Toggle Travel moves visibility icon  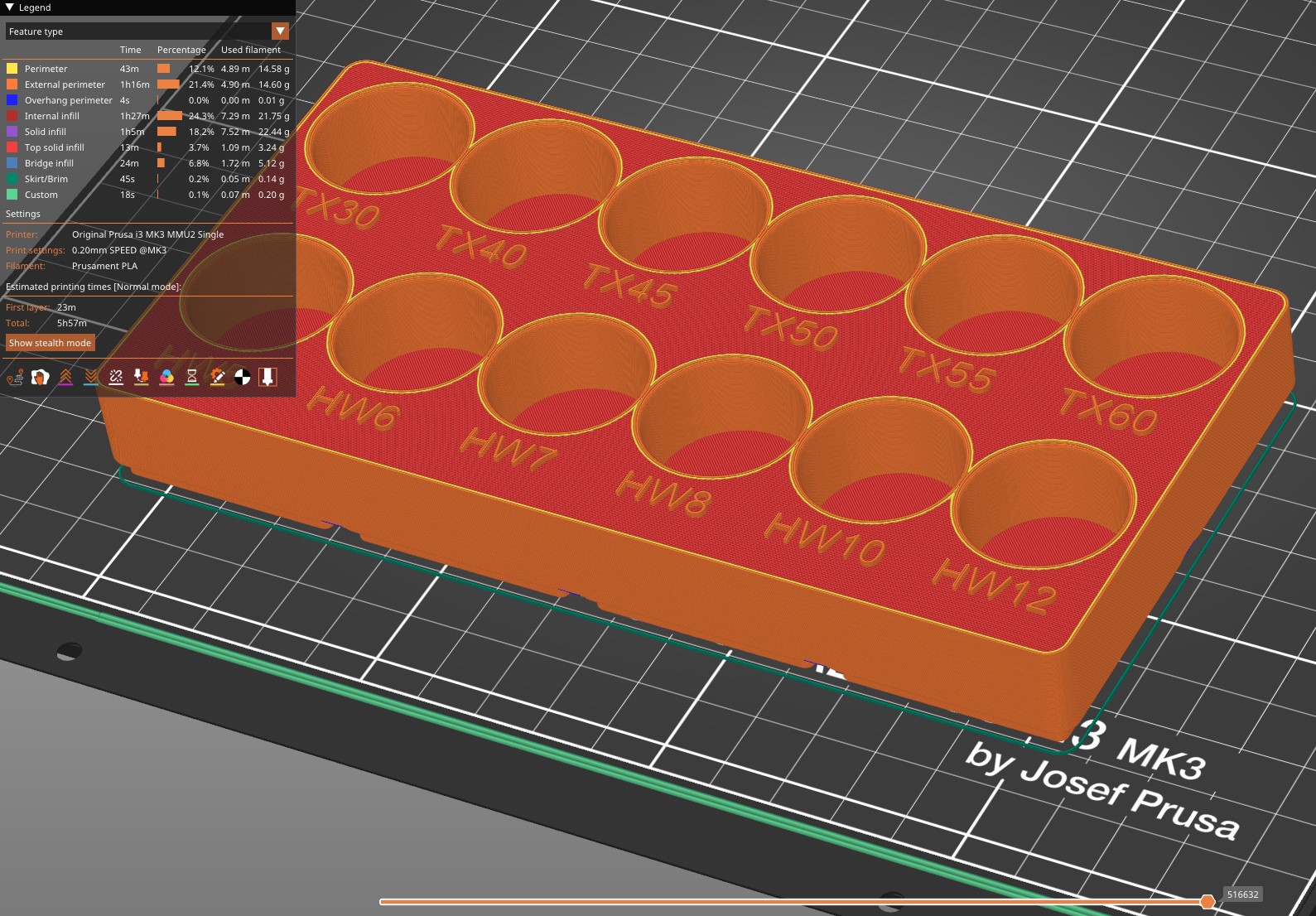click(x=15, y=378)
